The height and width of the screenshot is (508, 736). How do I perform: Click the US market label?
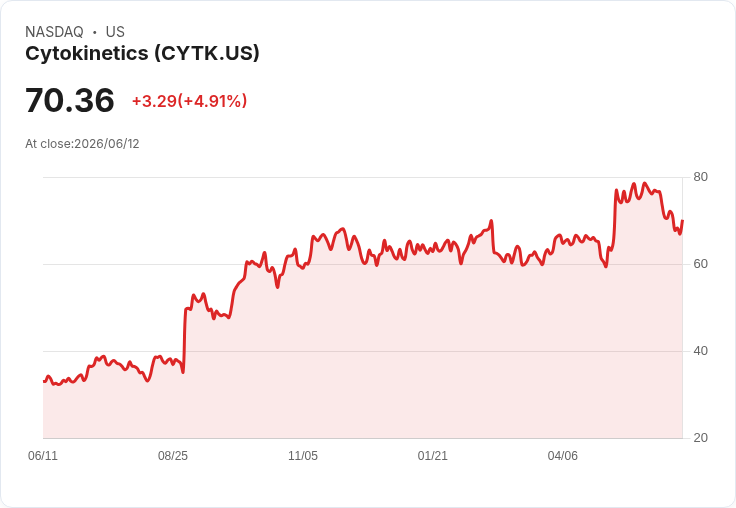pos(115,32)
